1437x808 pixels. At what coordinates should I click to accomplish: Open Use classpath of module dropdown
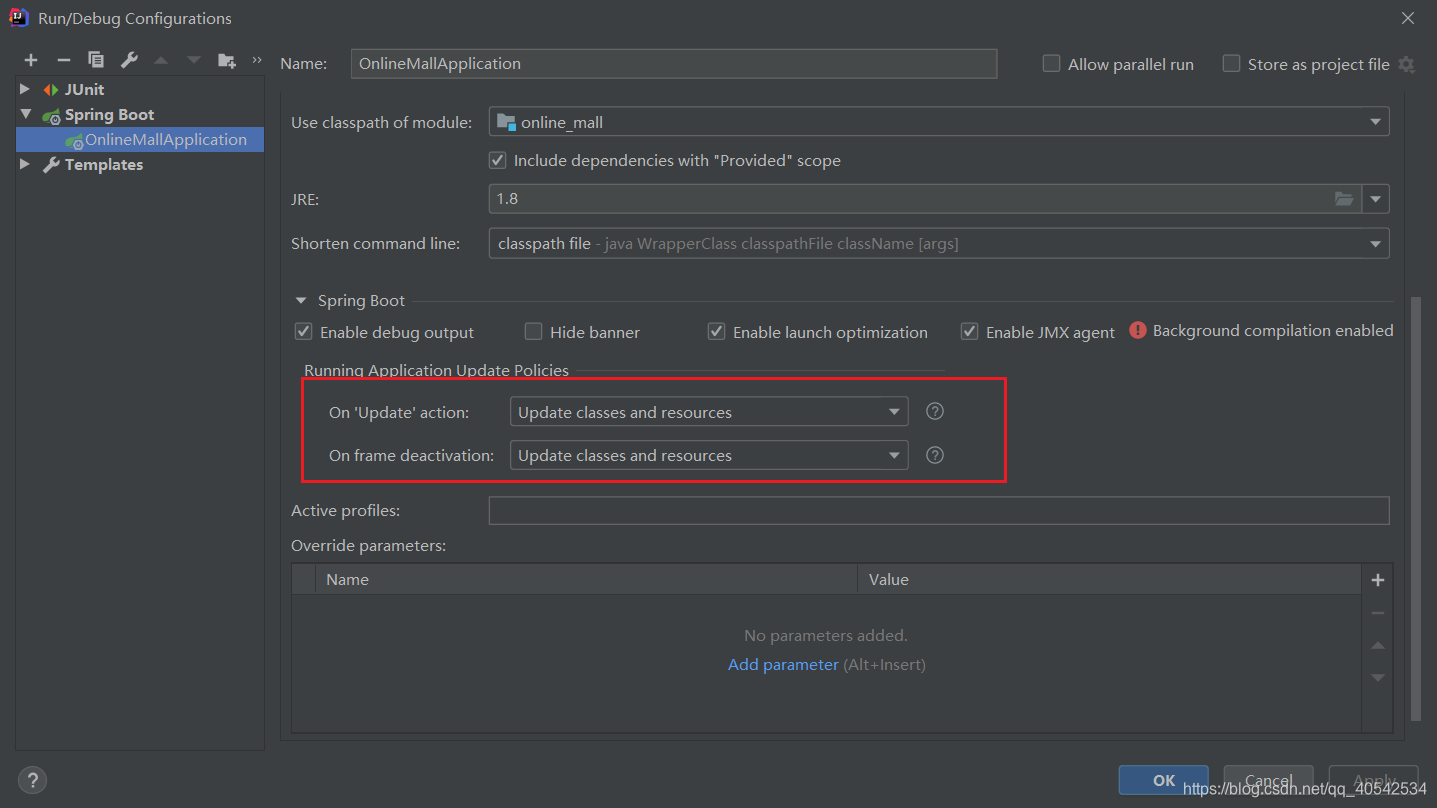tap(939, 122)
